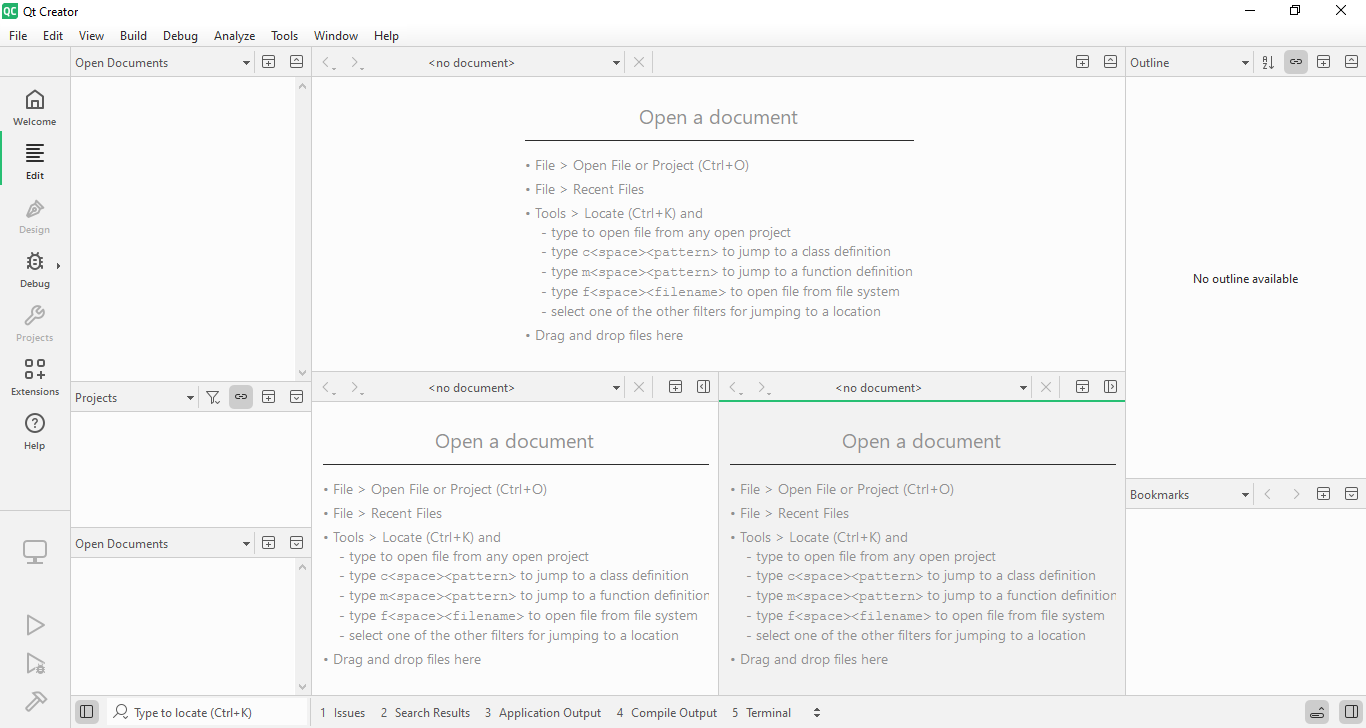Viewport: 1366px width, 728px height.
Task: Click the Build hammer icon
Action: [x=35, y=701]
